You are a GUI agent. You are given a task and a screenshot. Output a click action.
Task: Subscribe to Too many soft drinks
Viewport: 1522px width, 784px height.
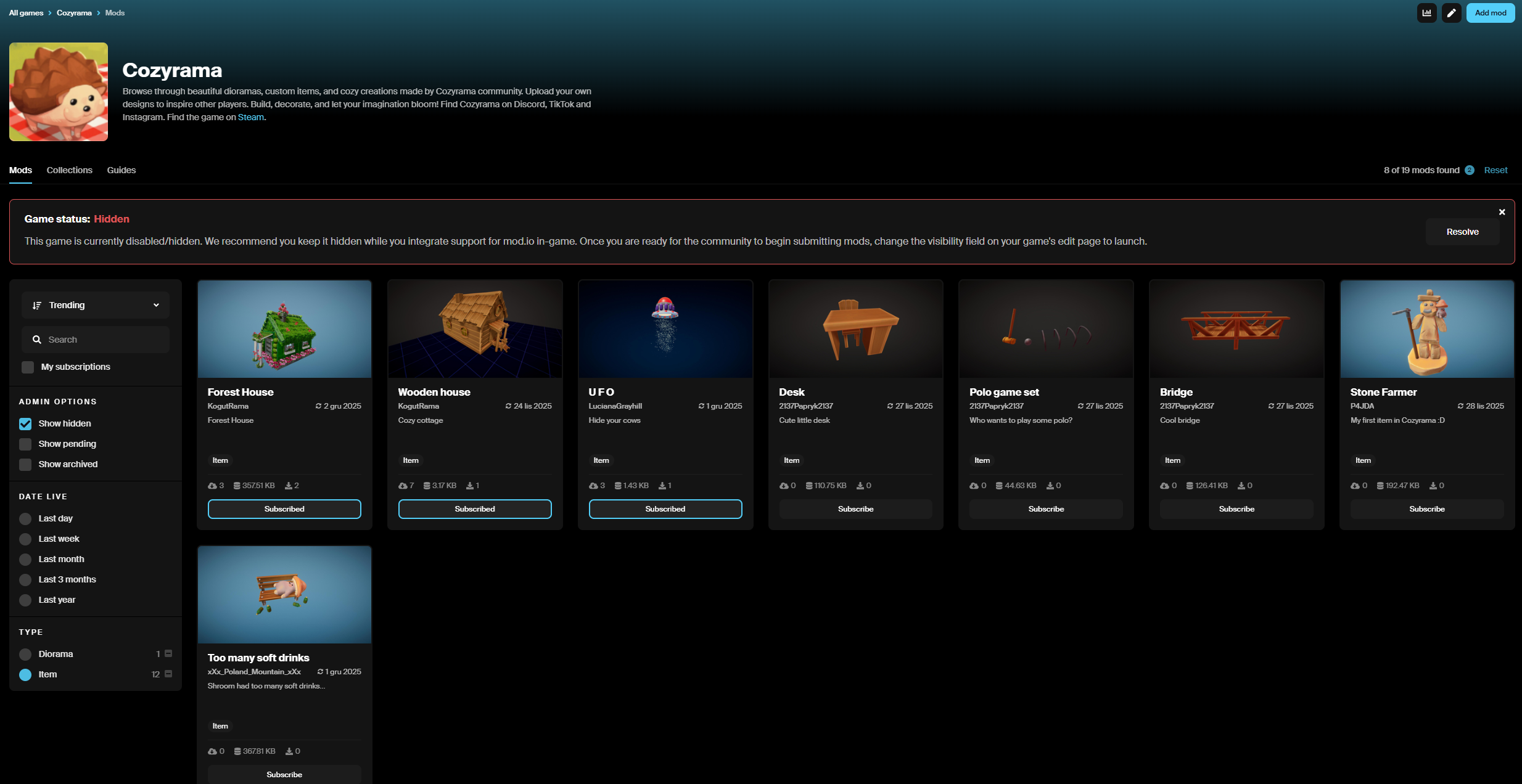click(x=284, y=775)
